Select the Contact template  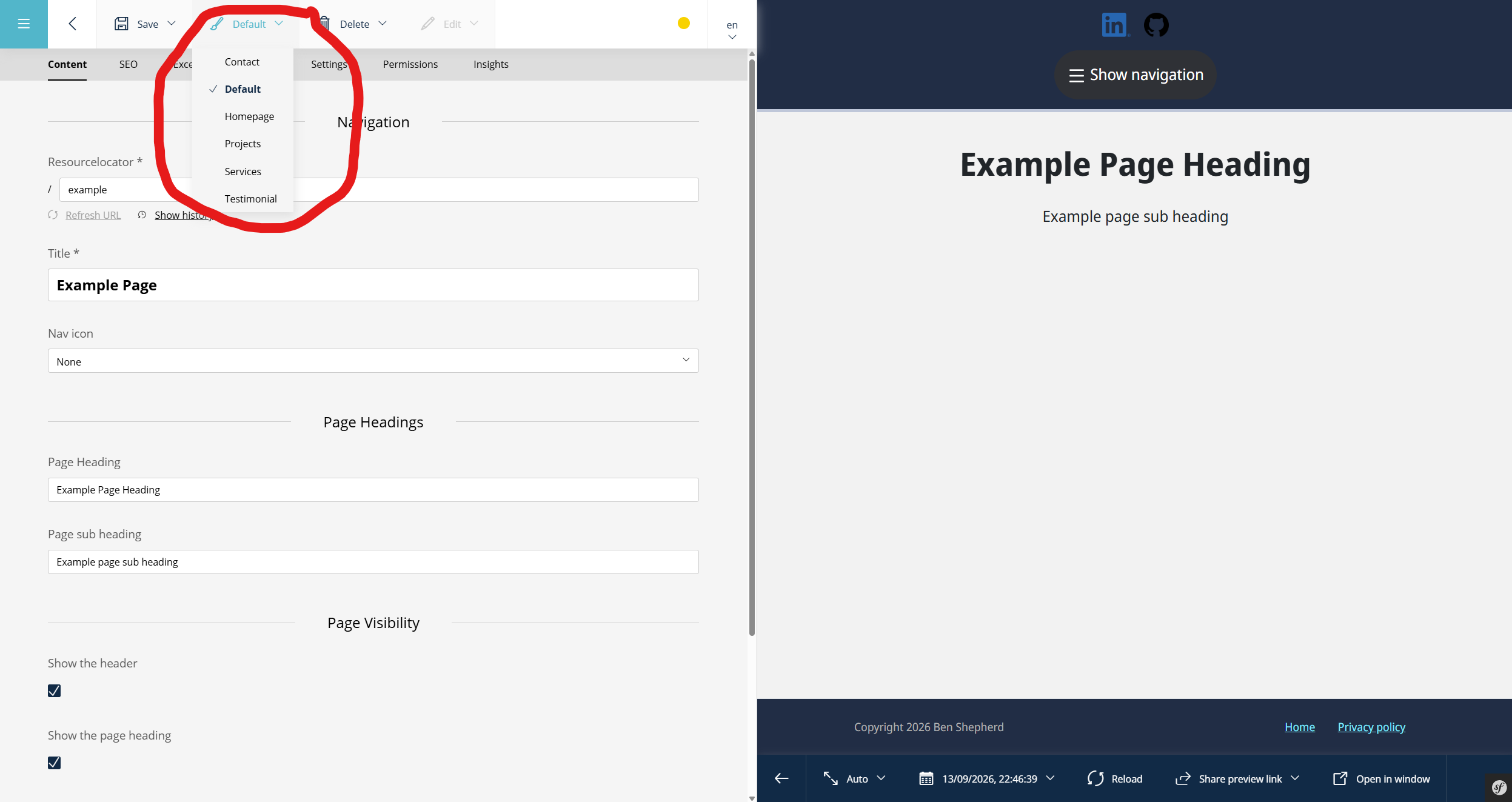pyautogui.click(x=243, y=62)
